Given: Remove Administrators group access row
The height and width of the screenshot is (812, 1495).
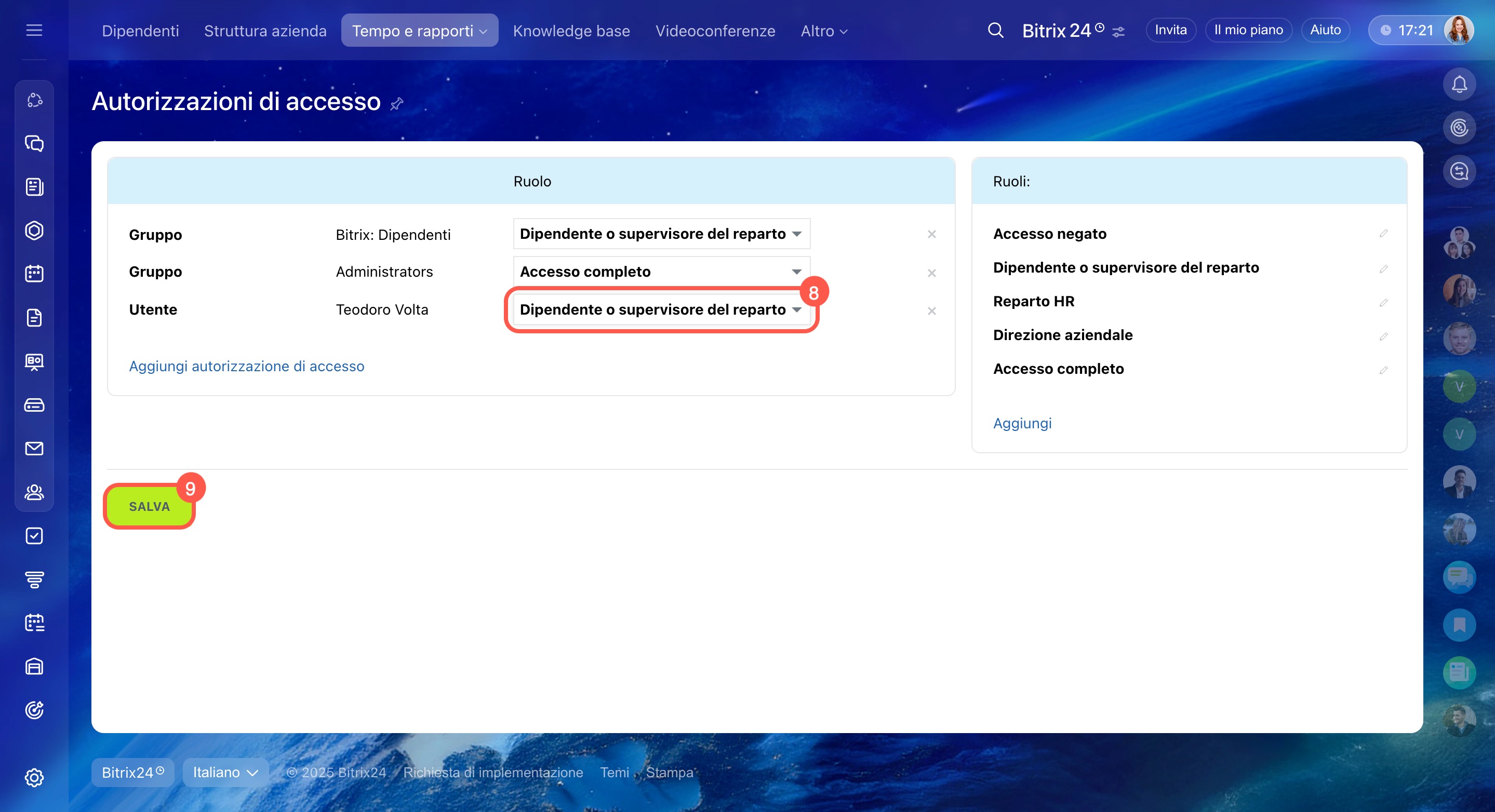Looking at the screenshot, I should (x=931, y=273).
